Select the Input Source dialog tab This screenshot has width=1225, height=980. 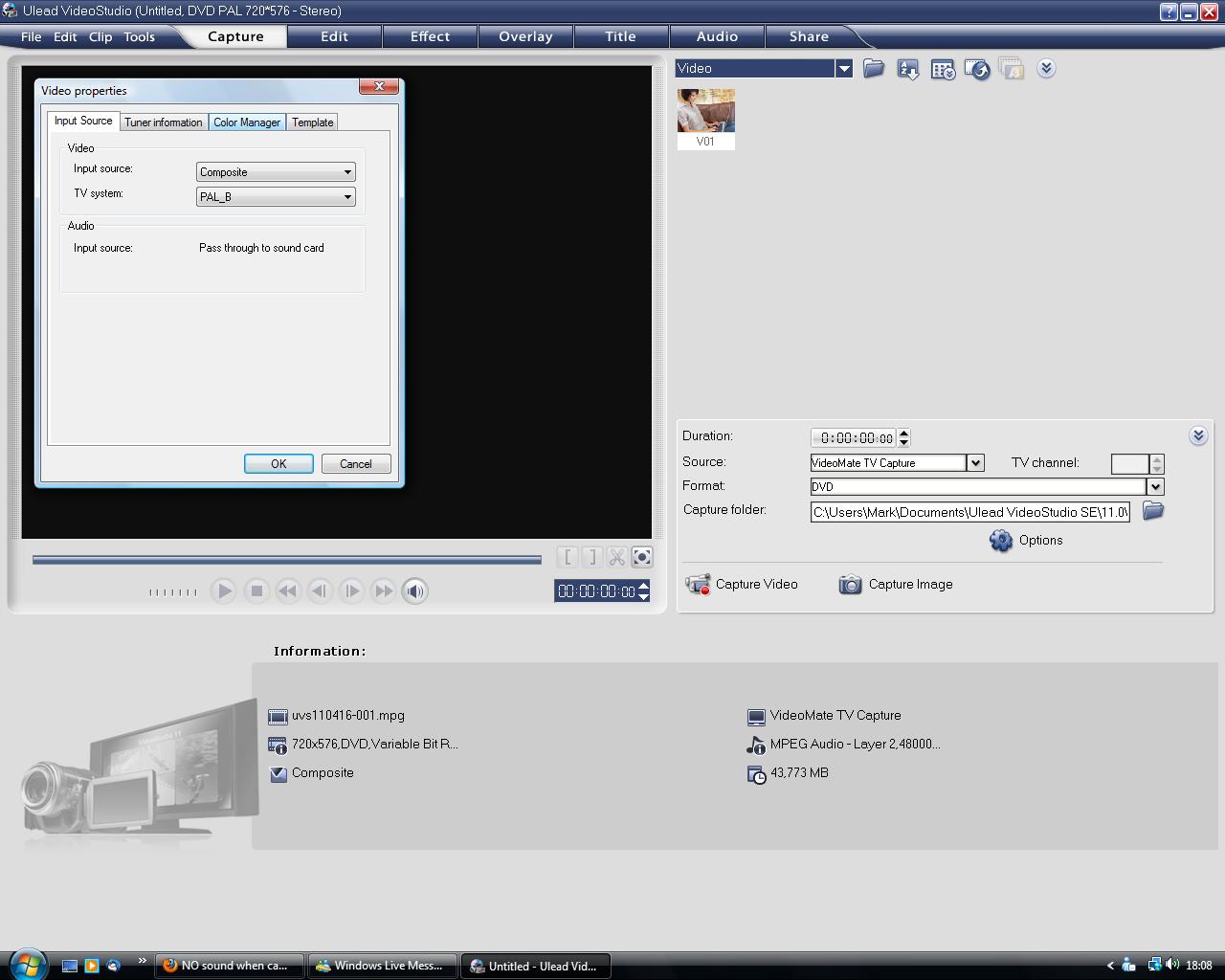point(83,121)
